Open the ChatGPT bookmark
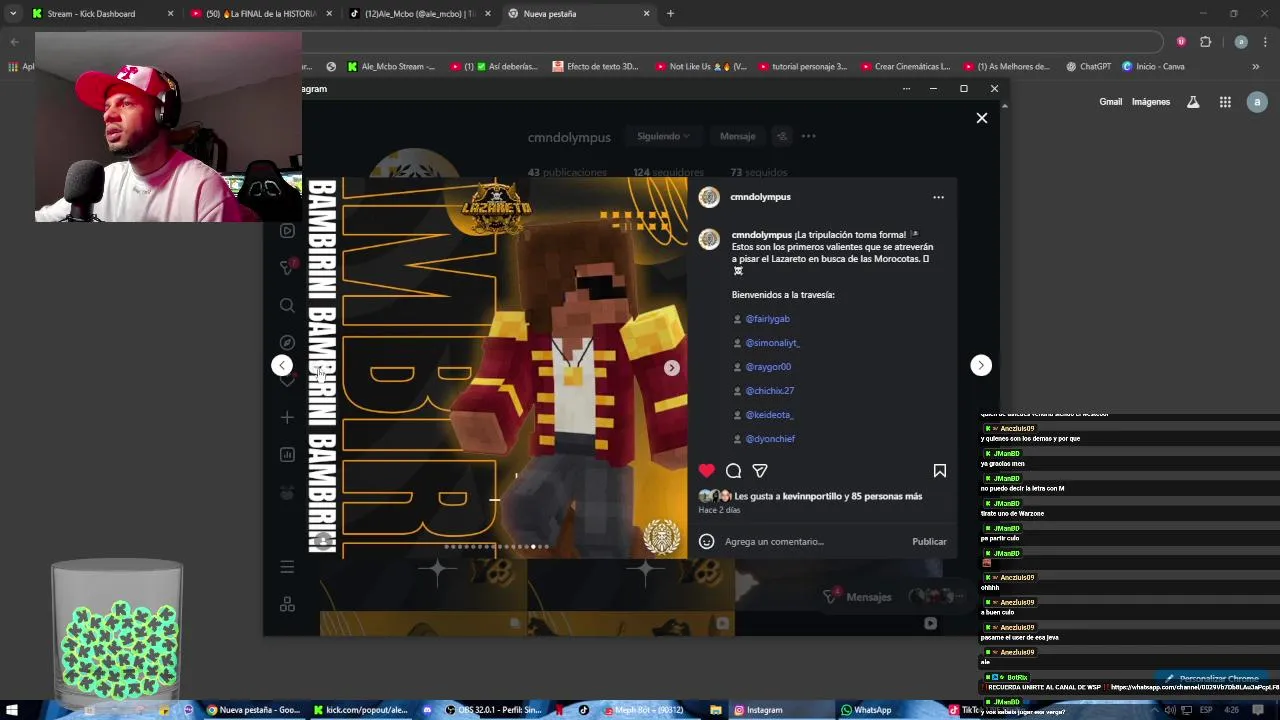Image resolution: width=1280 pixels, height=720 pixels. (x=1088, y=67)
